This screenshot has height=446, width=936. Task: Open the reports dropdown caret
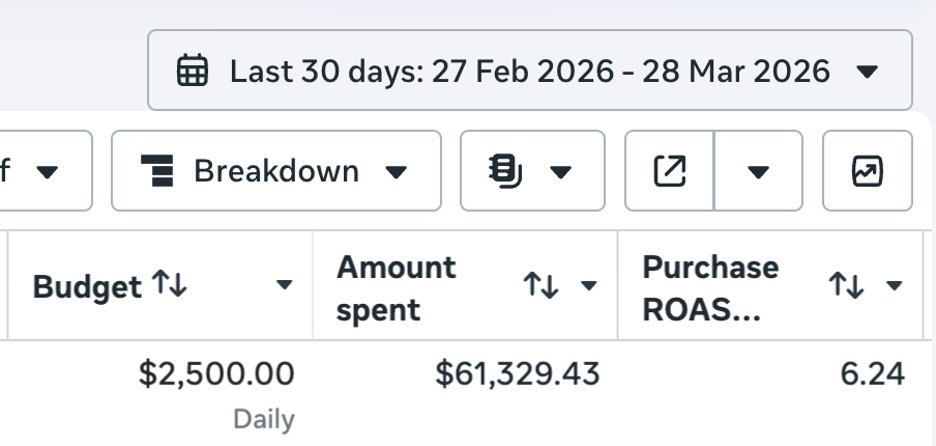coord(561,172)
